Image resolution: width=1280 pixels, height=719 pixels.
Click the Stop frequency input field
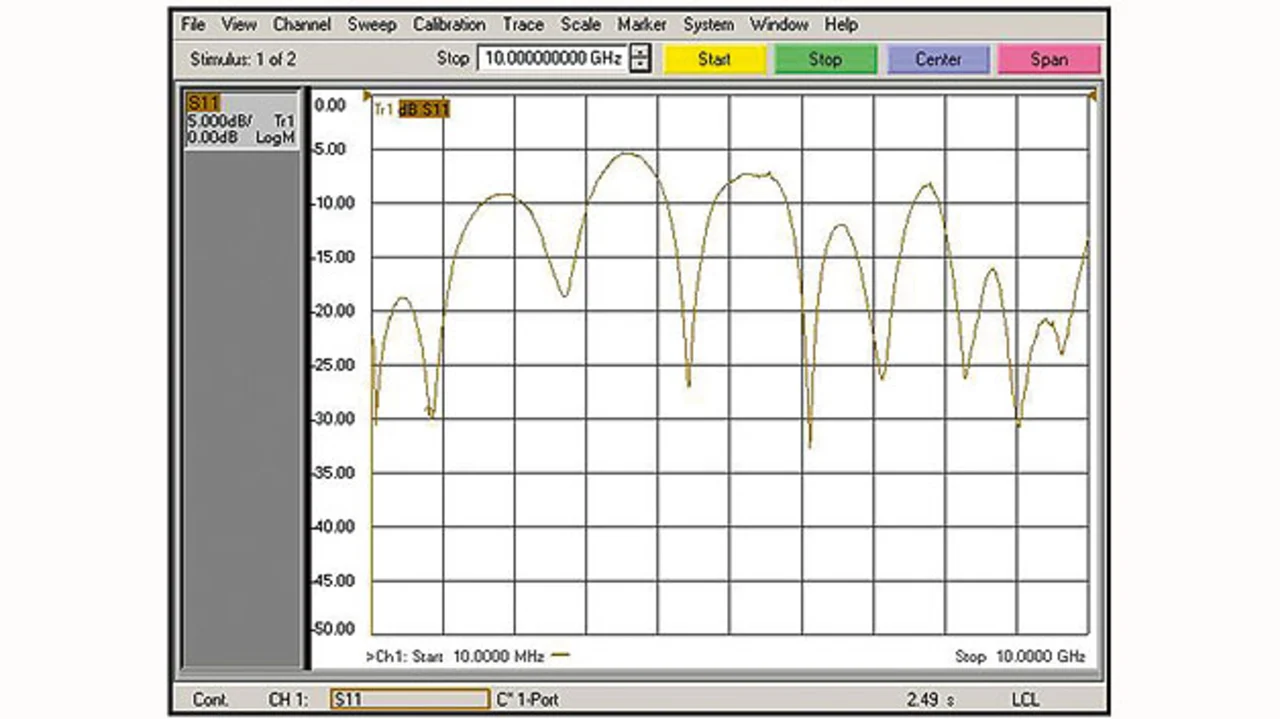(553, 59)
